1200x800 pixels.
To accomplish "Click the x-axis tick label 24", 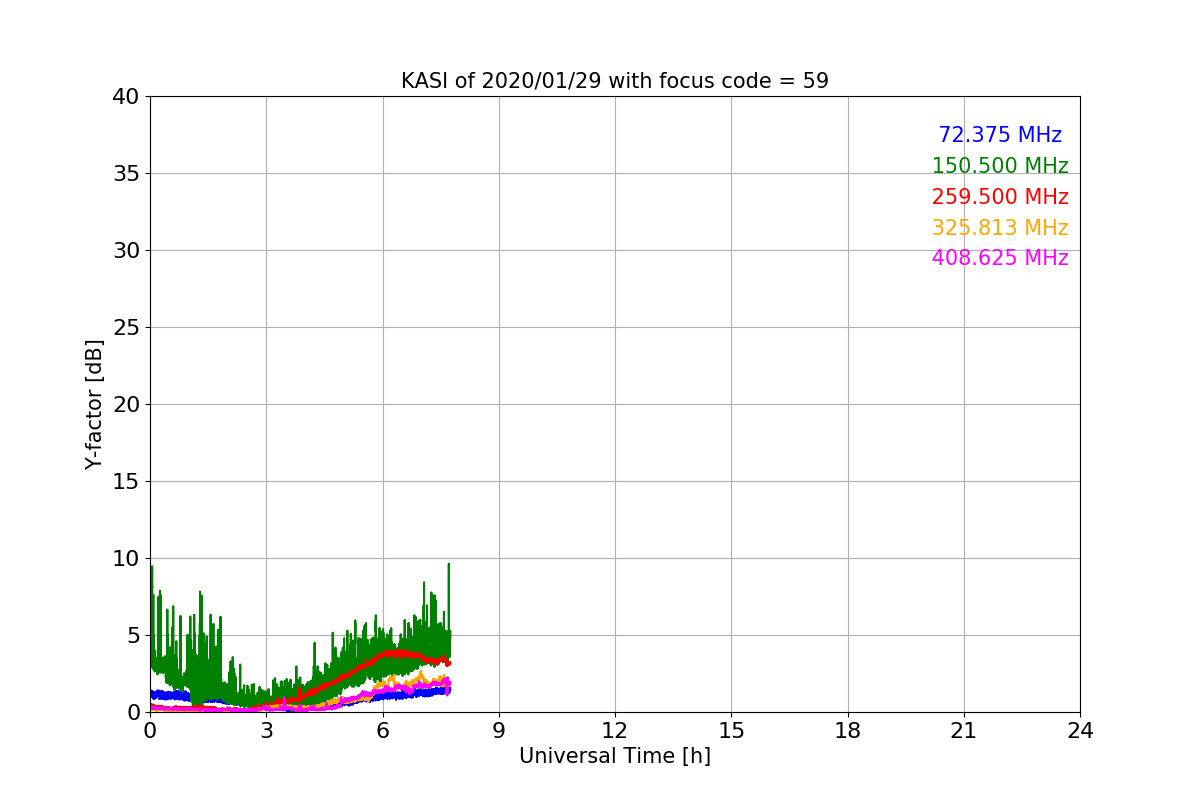I will pos(1080,731).
